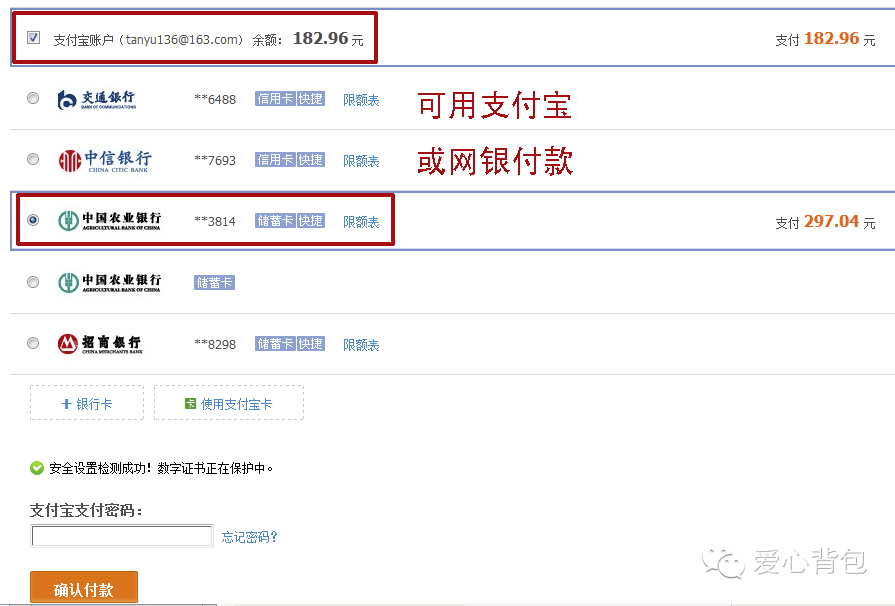
Task: Click card number **3814
Action: tap(215, 221)
